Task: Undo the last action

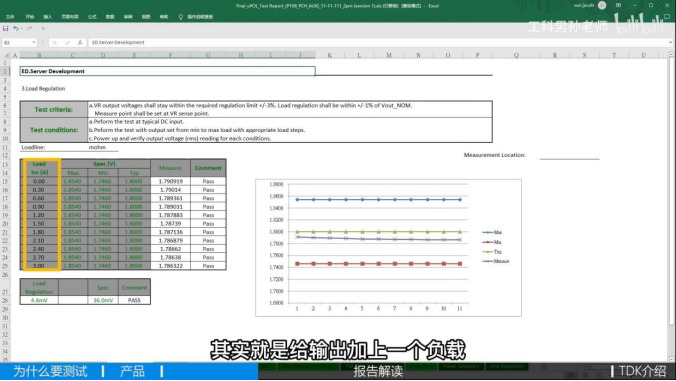Action: (x=16, y=28)
